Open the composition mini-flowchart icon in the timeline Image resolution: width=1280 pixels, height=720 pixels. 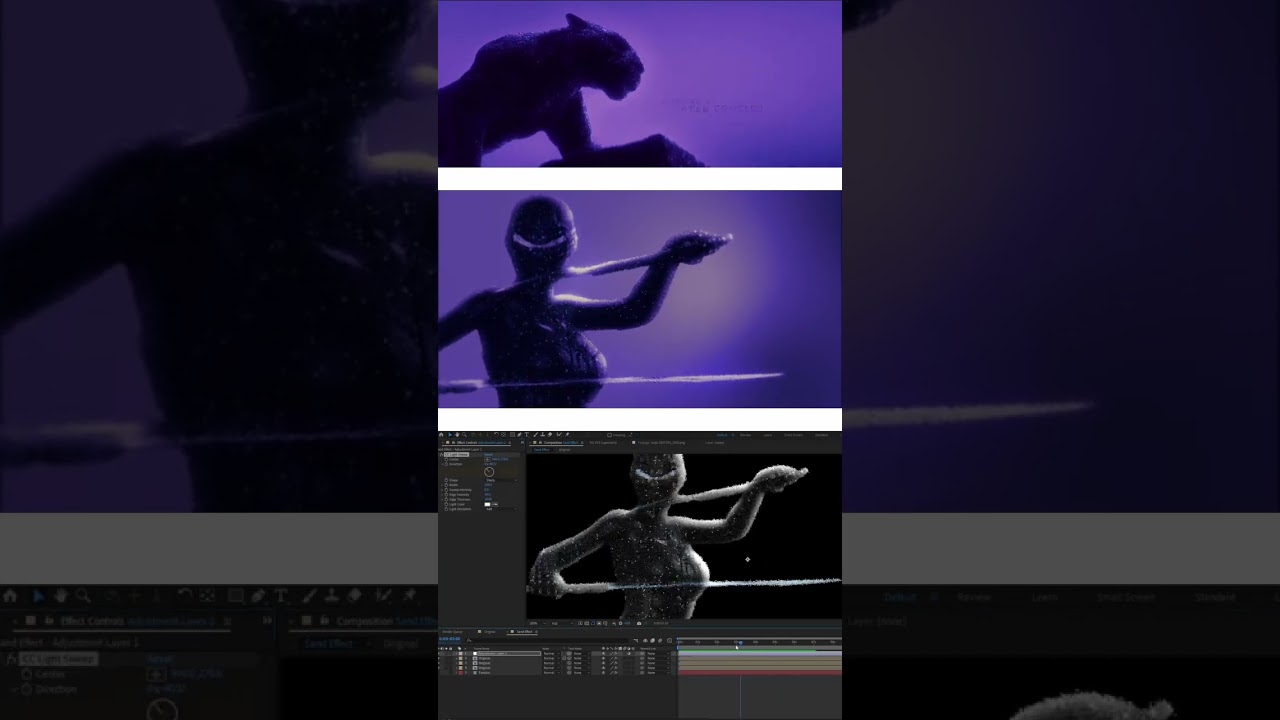[635, 640]
